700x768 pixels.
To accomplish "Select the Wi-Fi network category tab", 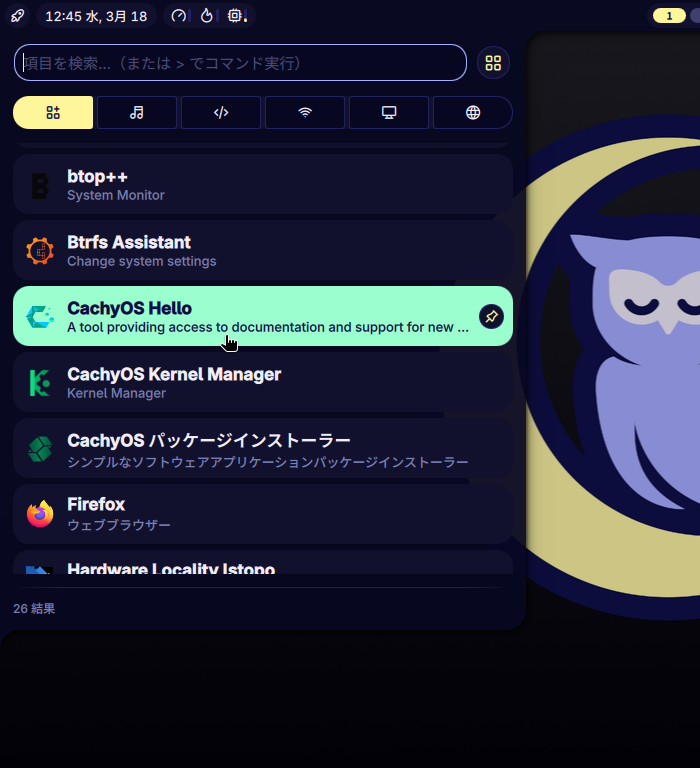I will (x=305, y=113).
